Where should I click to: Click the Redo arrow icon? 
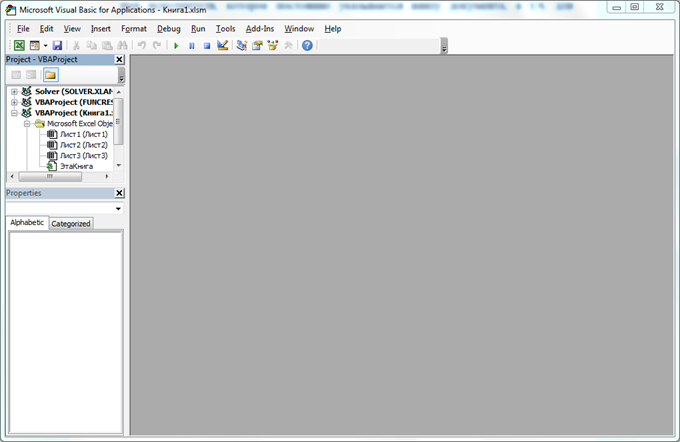coord(157,45)
